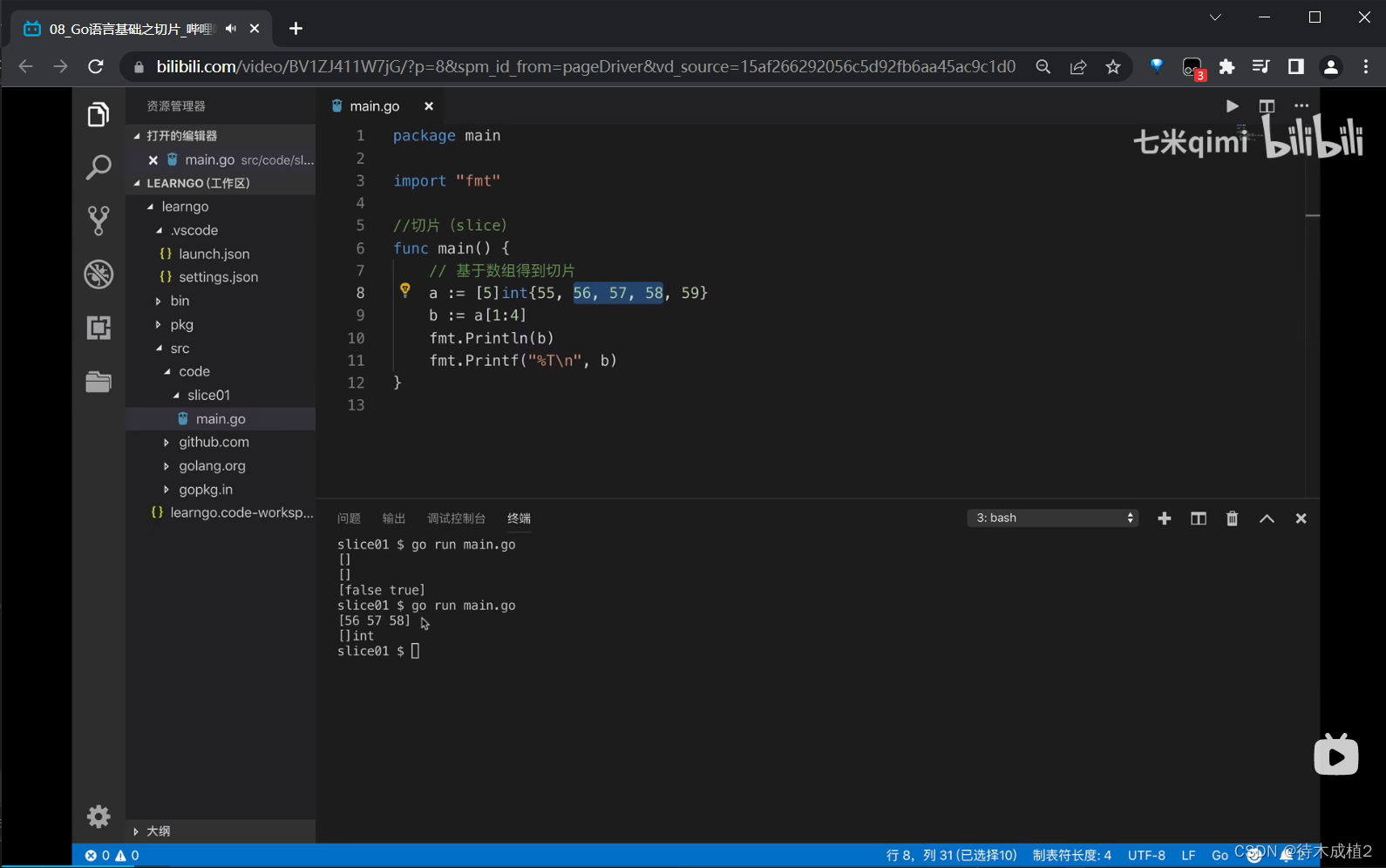The image size is (1386, 868).
Task: Open the terminal selector dropdown 3: bash
Action: pos(1053,518)
